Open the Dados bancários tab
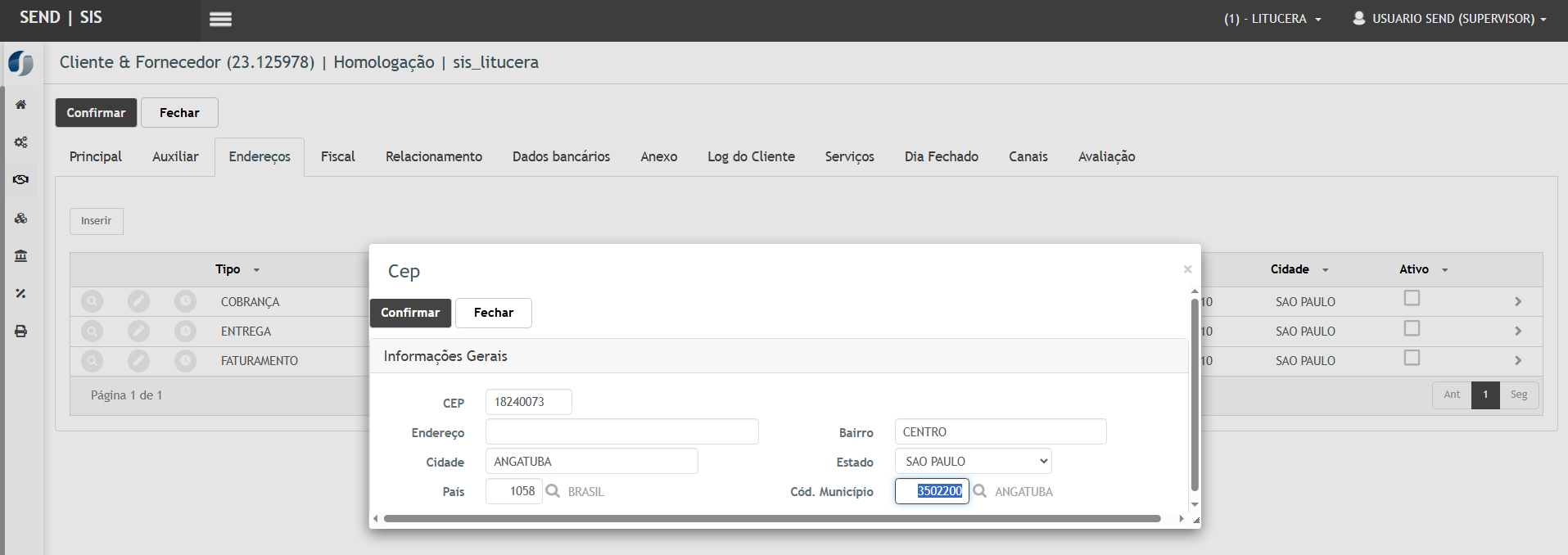The width and height of the screenshot is (1568, 555). tap(561, 156)
